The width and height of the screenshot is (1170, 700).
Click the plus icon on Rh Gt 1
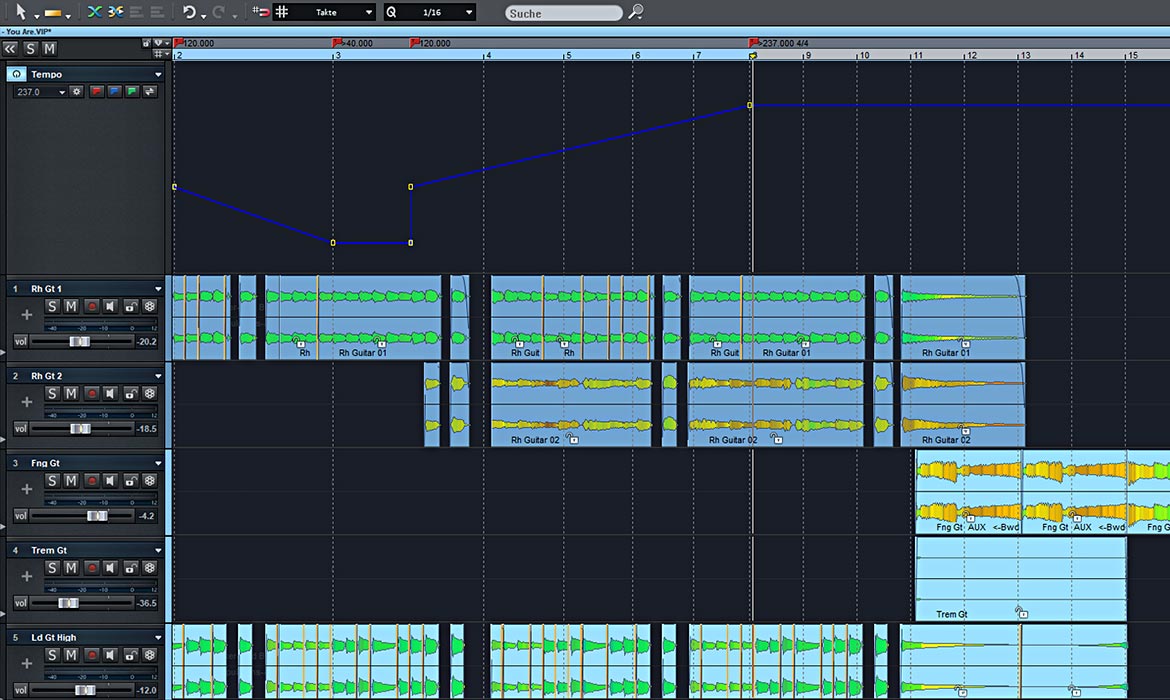click(27, 315)
